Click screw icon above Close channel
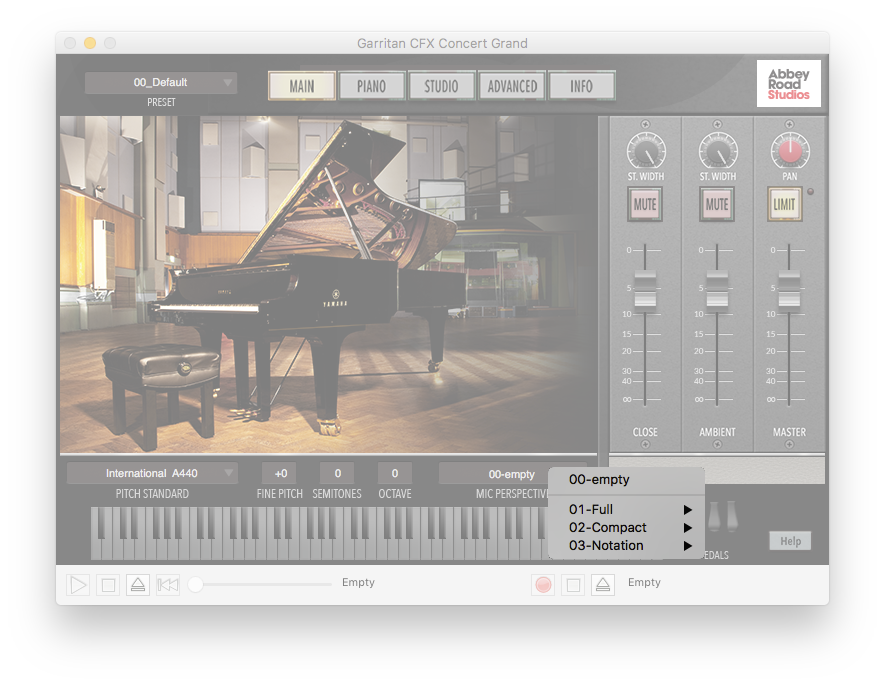Image resolution: width=885 pixels, height=685 pixels. pos(645,124)
